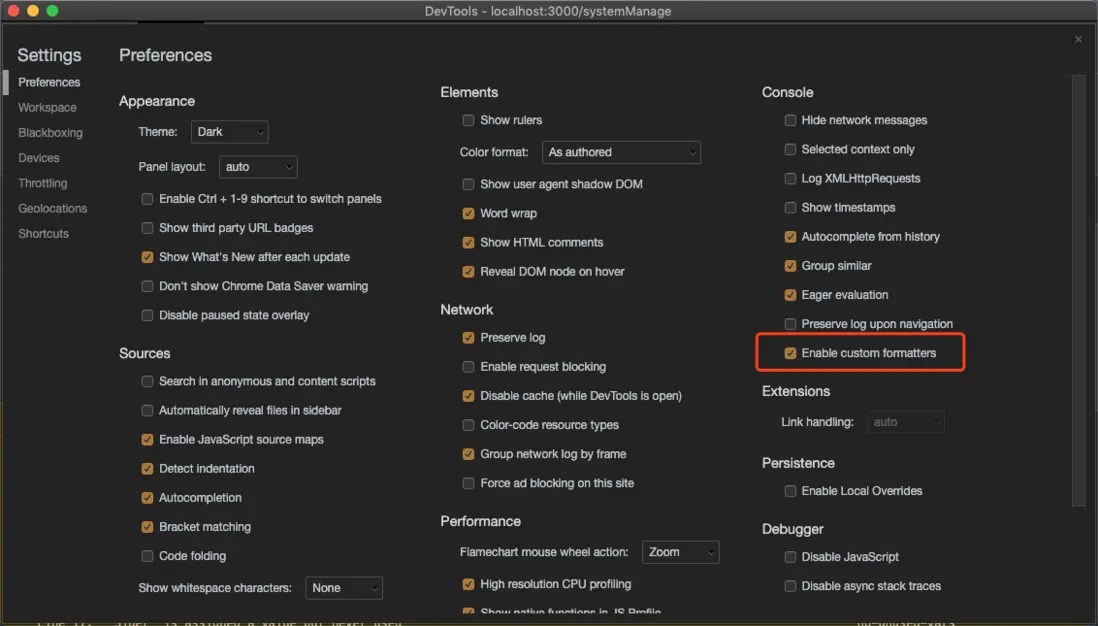The height and width of the screenshot is (626, 1098).
Task: Open the Color format dropdown
Action: click(x=620, y=152)
